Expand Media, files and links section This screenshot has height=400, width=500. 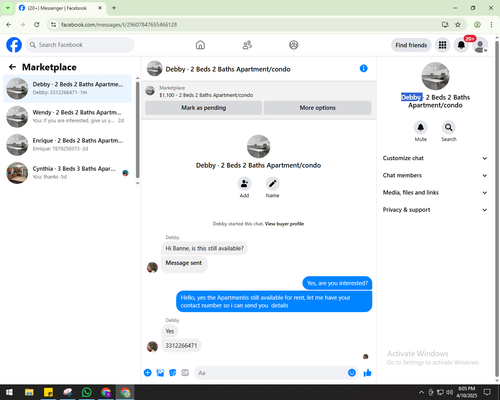pyautogui.click(x=435, y=192)
